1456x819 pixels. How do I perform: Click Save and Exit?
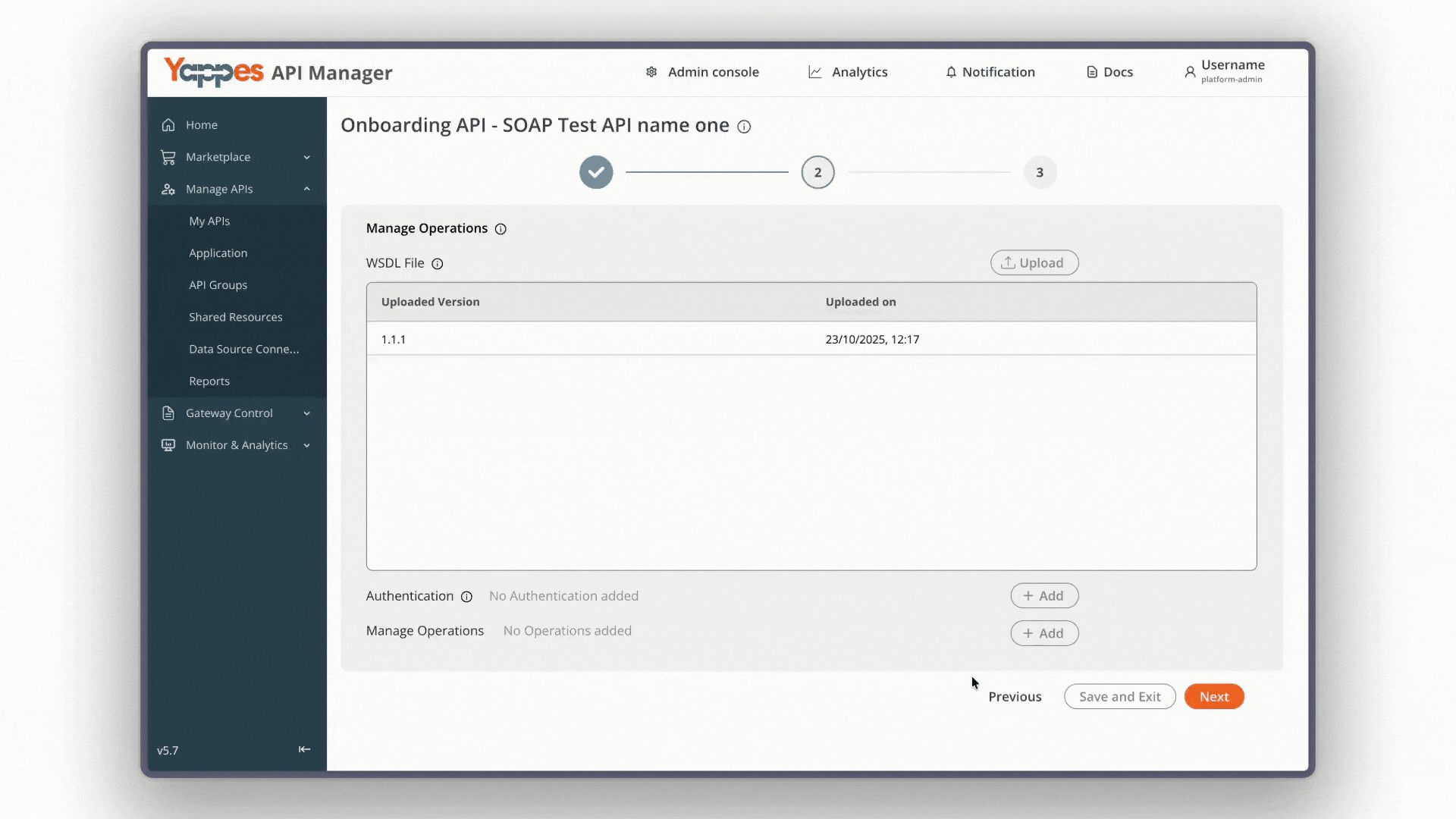[1119, 696]
